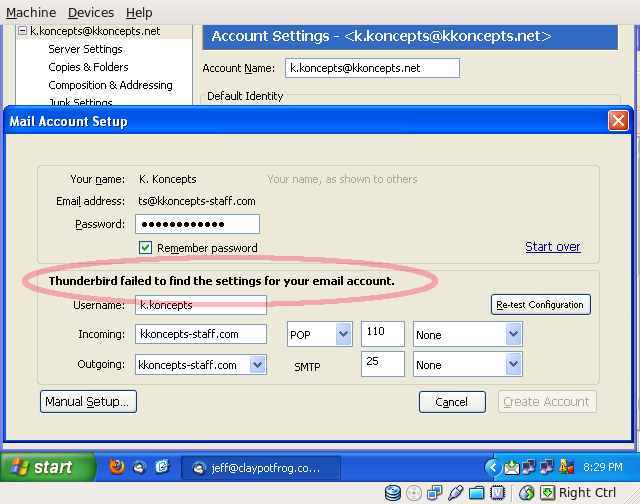Select the k.koncepts@kkoncepts.net account tree row
Viewport: 640px width, 504px height.
(x=104, y=31)
